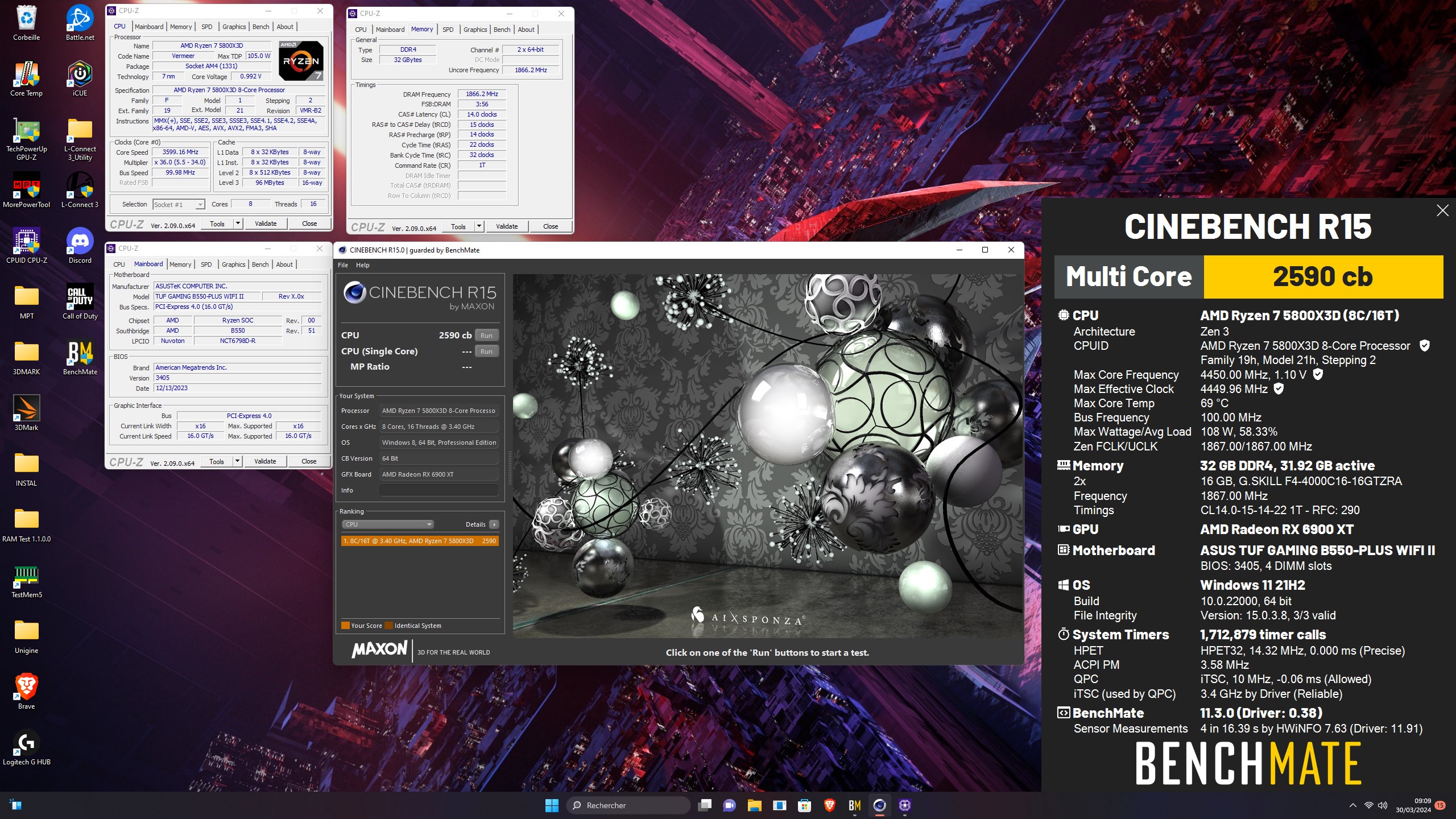Open Cinebench File menu

343,265
